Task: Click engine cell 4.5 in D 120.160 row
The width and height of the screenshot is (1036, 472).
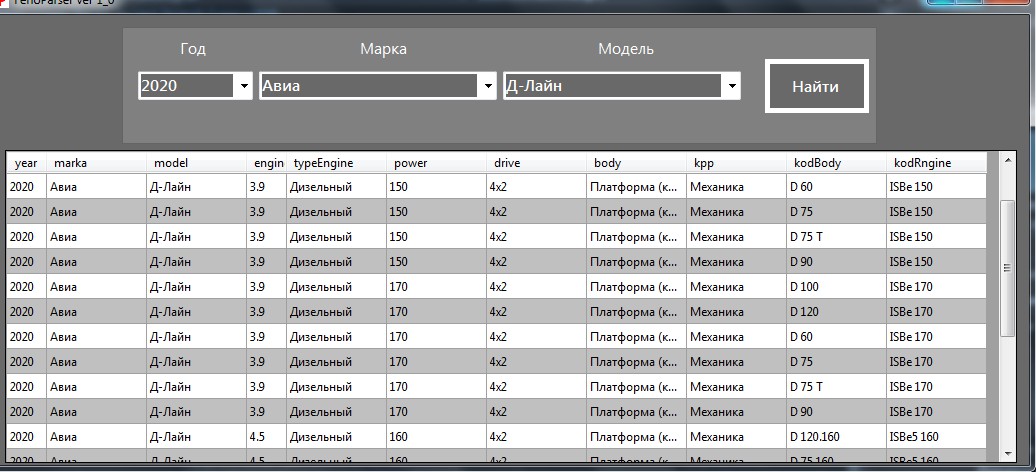Action: pos(267,437)
